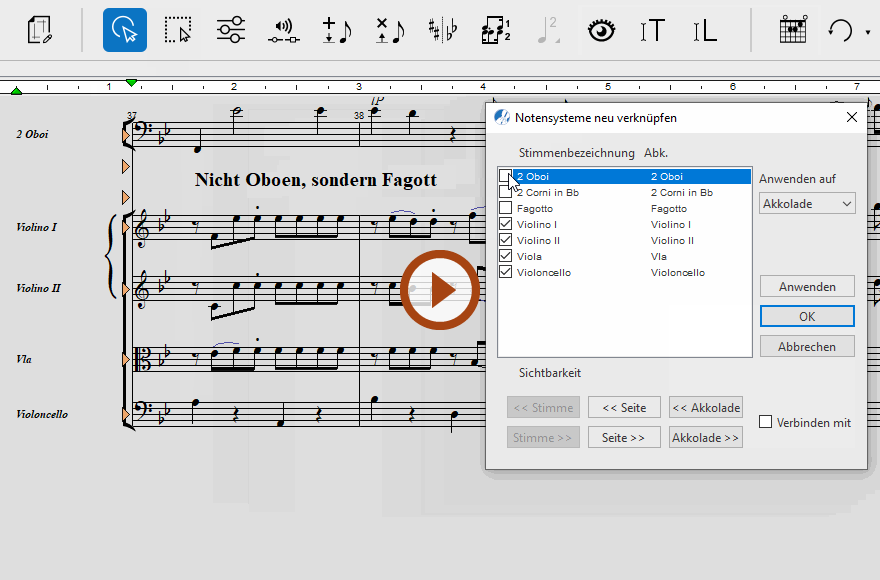Select the add note tool
Image resolution: width=880 pixels, height=580 pixels.
click(x=337, y=30)
